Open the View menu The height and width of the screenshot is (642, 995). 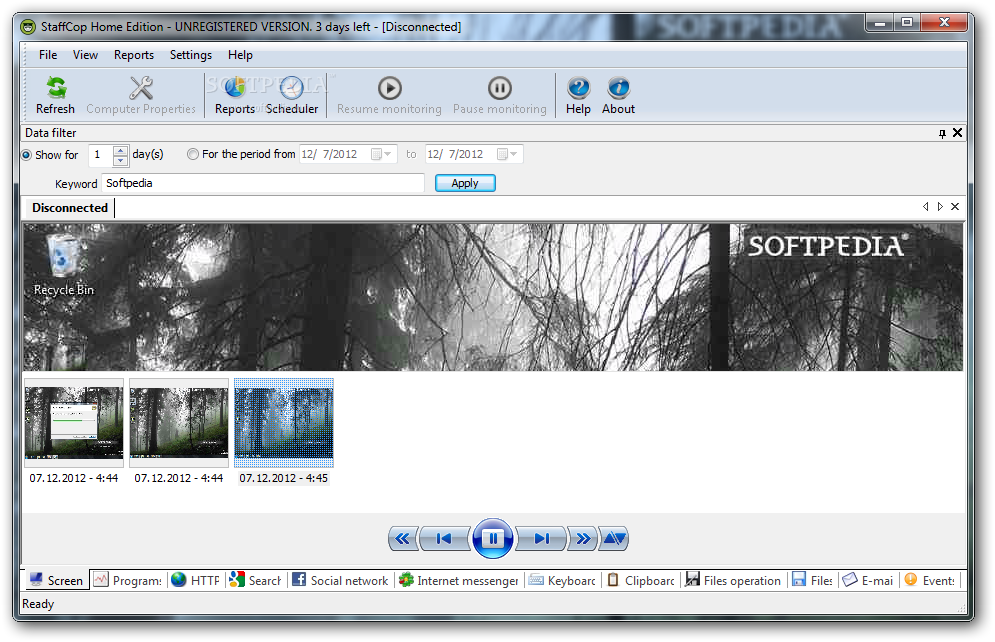85,55
